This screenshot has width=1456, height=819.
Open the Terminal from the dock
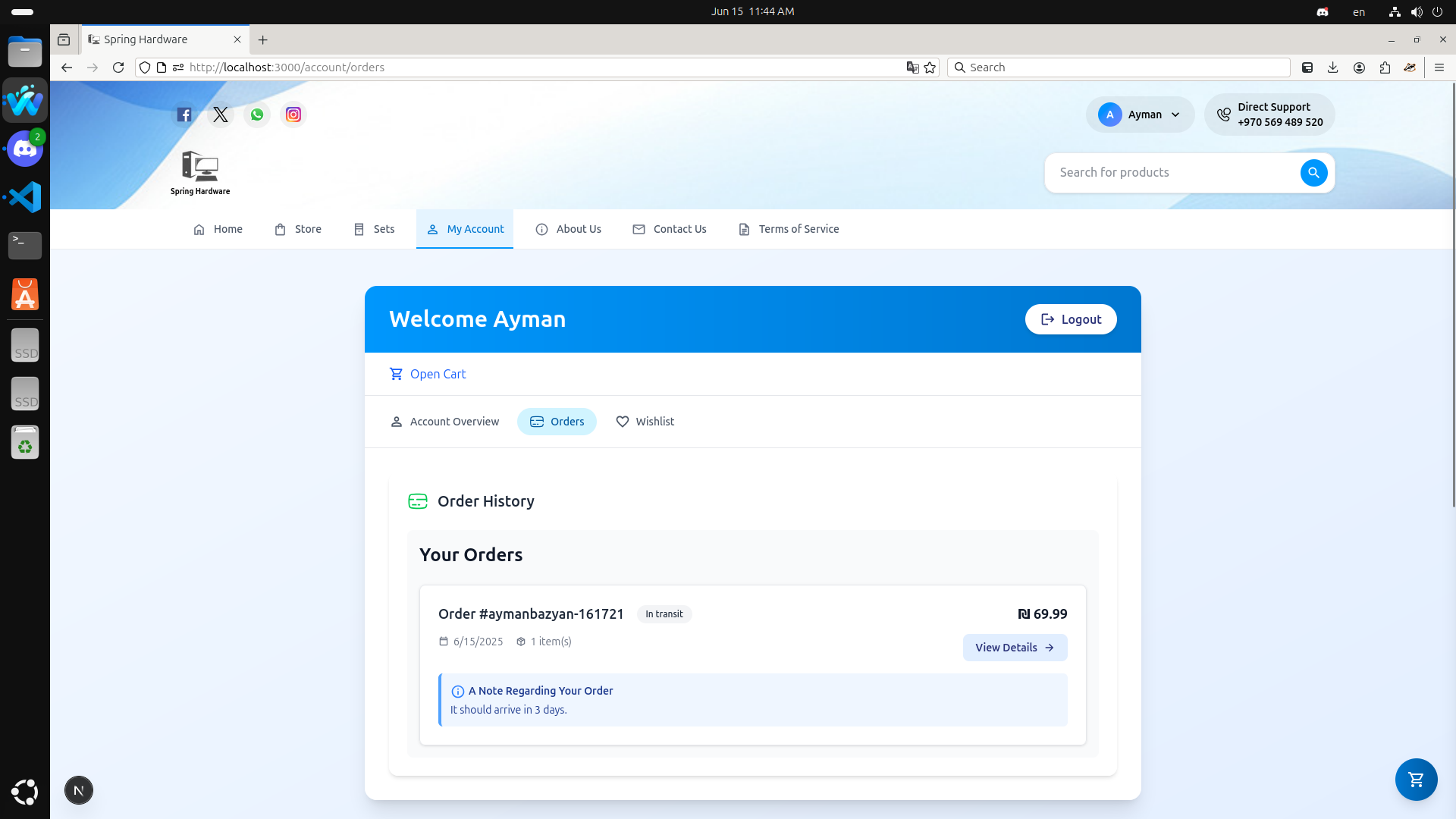tap(25, 246)
